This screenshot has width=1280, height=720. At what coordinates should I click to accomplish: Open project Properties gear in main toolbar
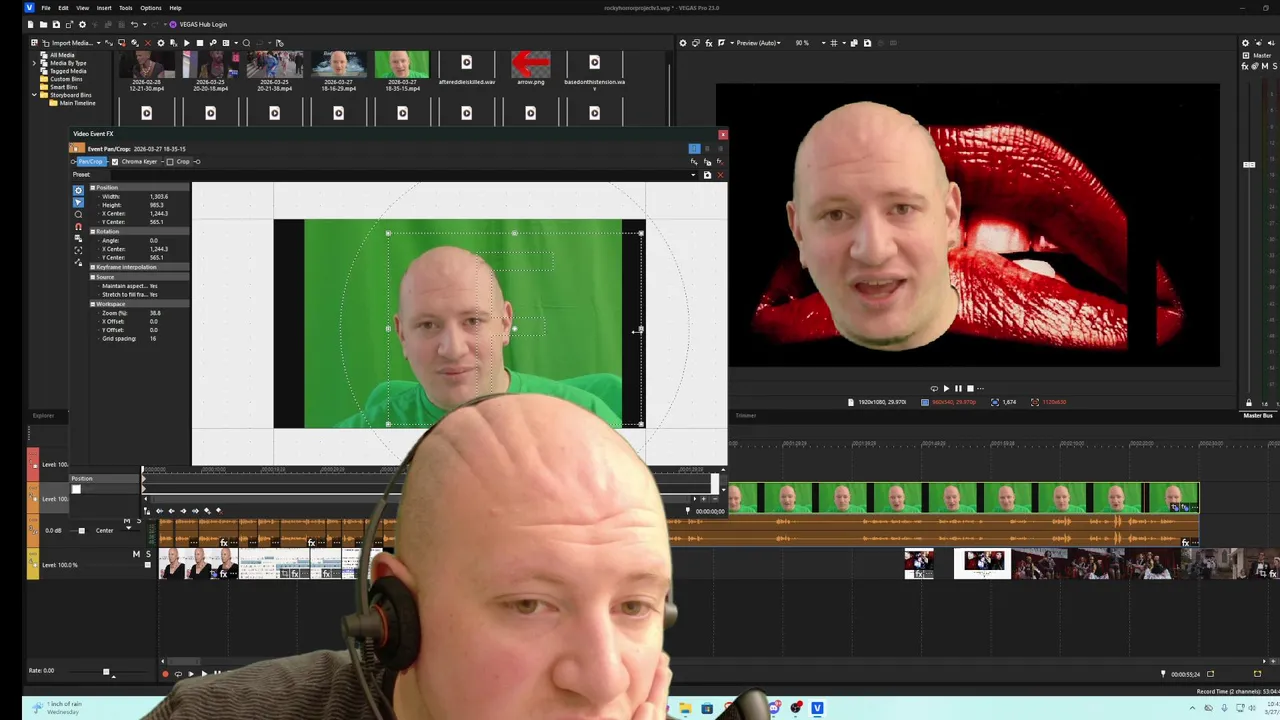click(82, 24)
